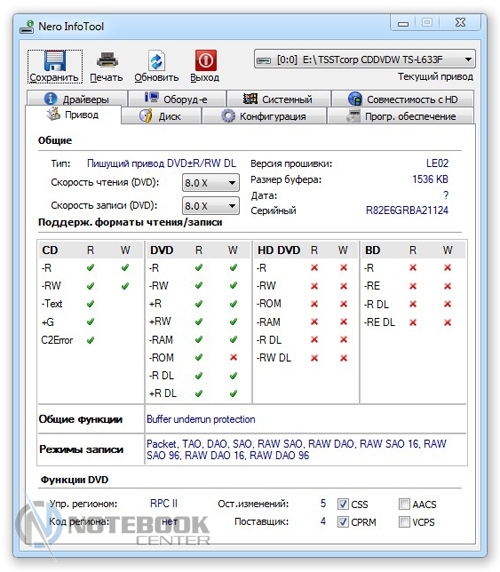Click the Привод tab drive icon
500x572 pixels.
pyautogui.click(x=53, y=114)
